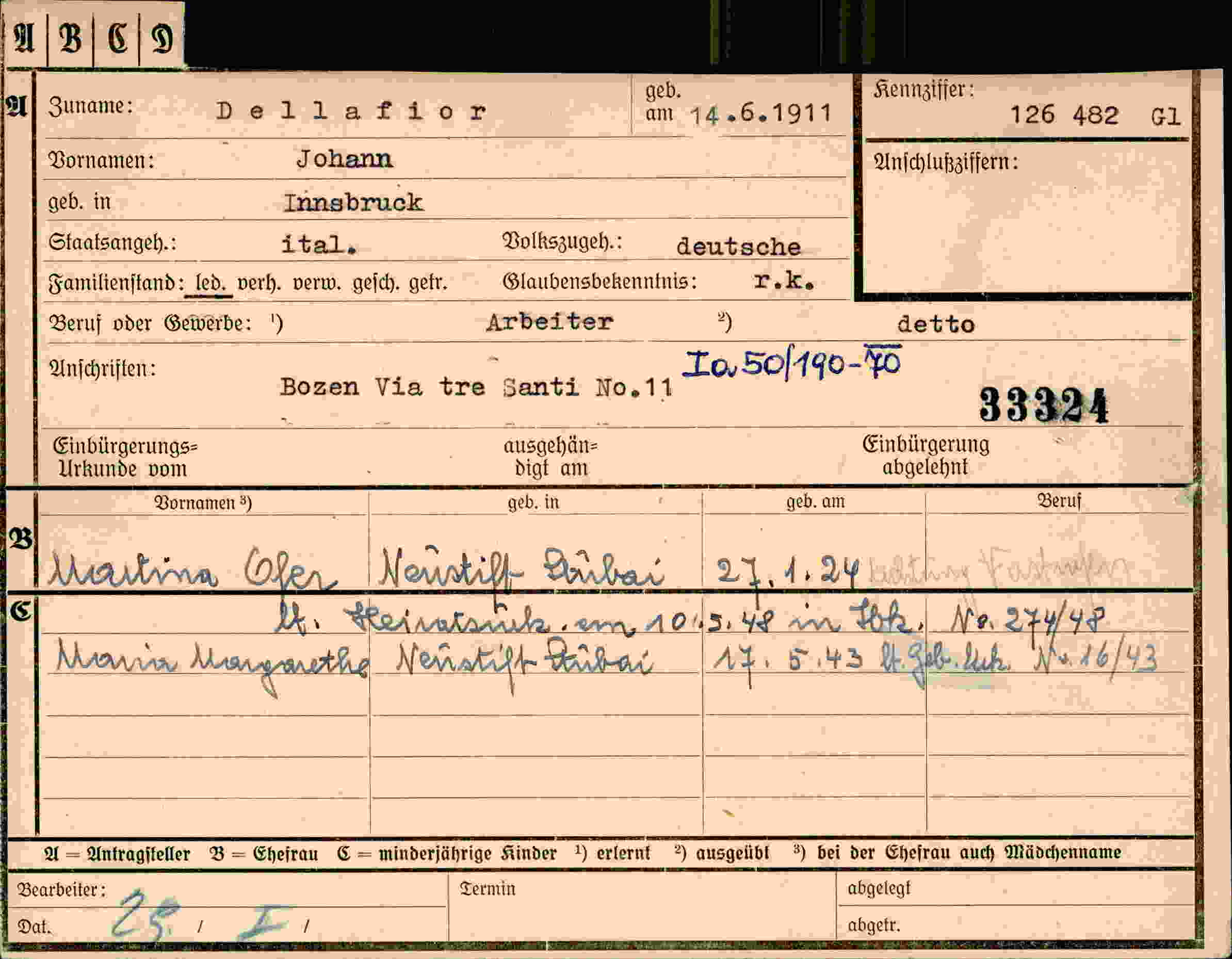Click the 'Vornamen:' label in section A
Image resolution: width=1232 pixels, height=959 pixels.
click(101, 161)
